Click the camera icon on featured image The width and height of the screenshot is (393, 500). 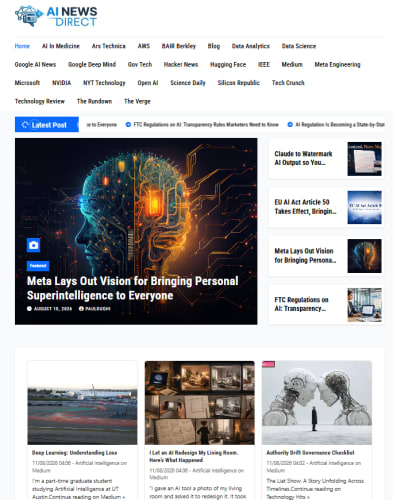33,245
